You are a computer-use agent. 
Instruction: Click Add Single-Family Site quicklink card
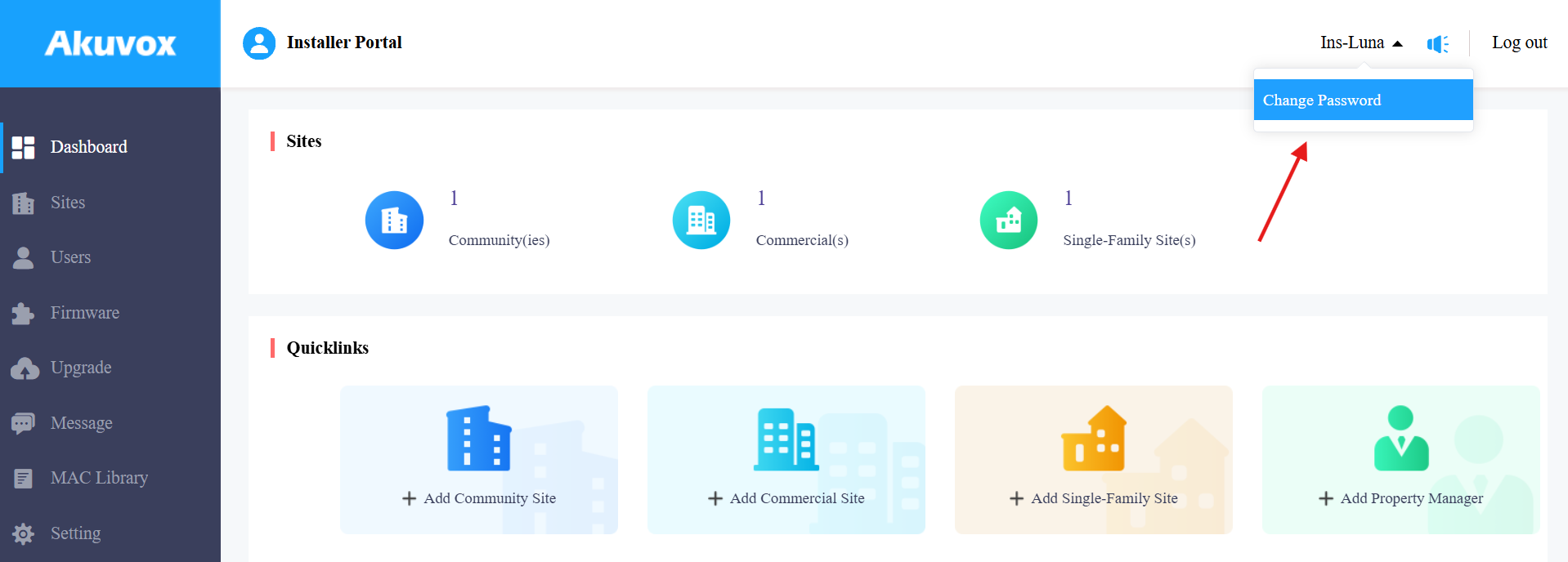(1094, 460)
